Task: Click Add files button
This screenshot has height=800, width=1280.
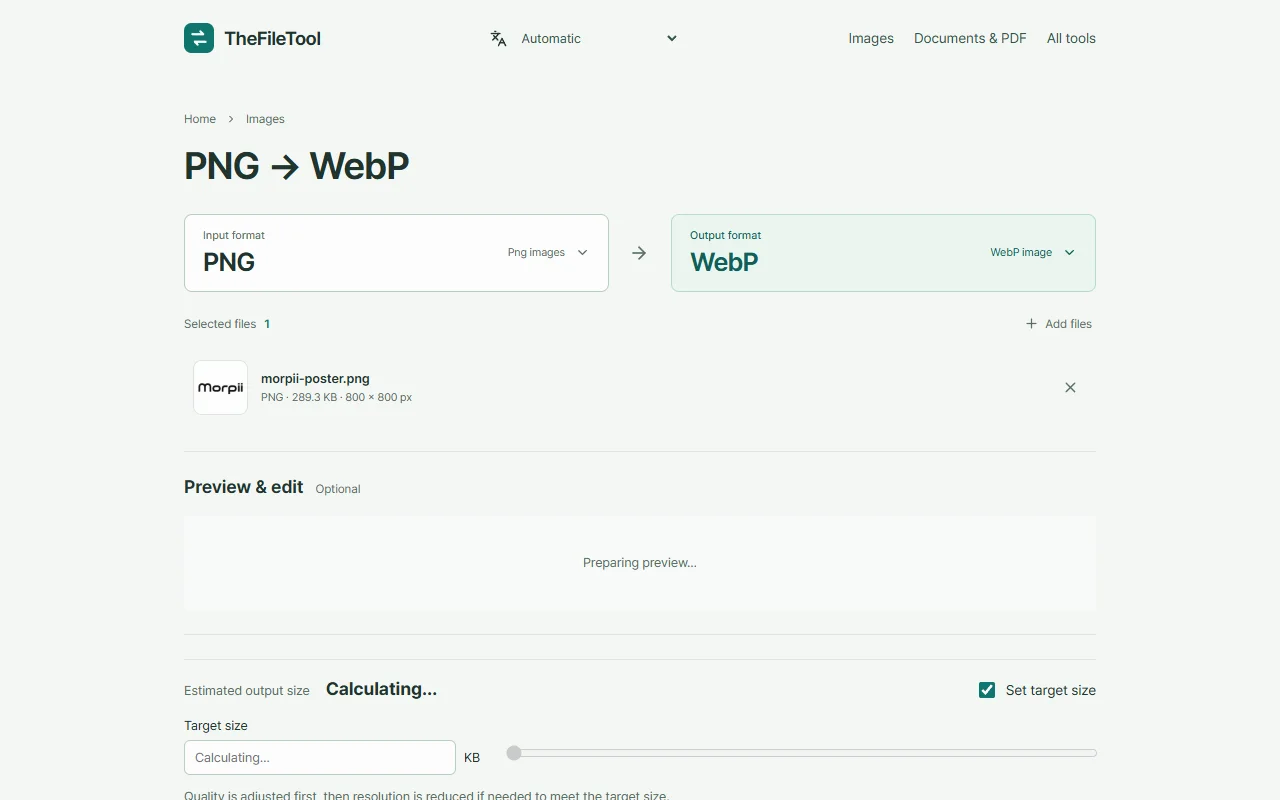Action: point(1059,324)
